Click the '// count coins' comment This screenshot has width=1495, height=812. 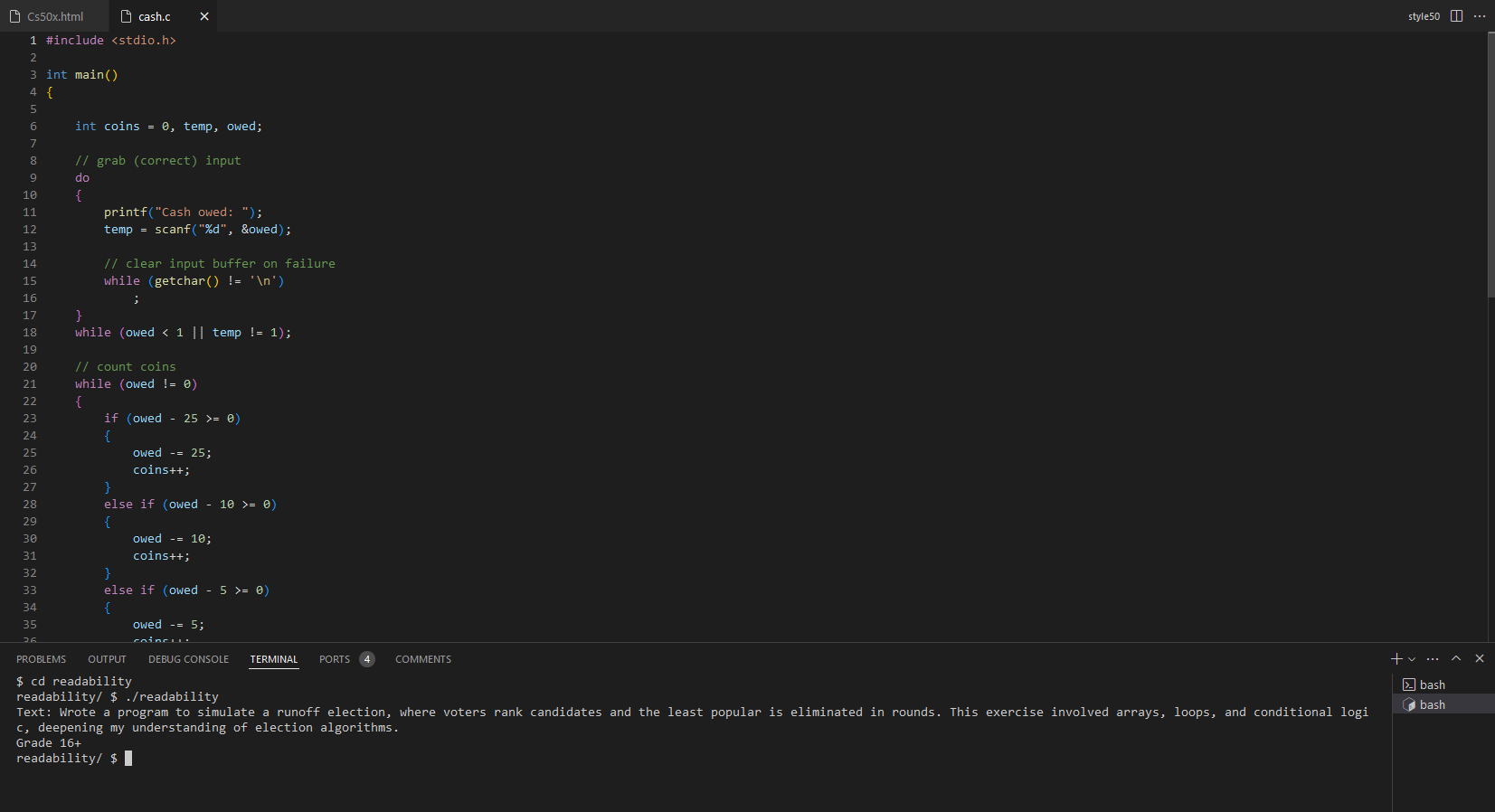click(x=126, y=367)
